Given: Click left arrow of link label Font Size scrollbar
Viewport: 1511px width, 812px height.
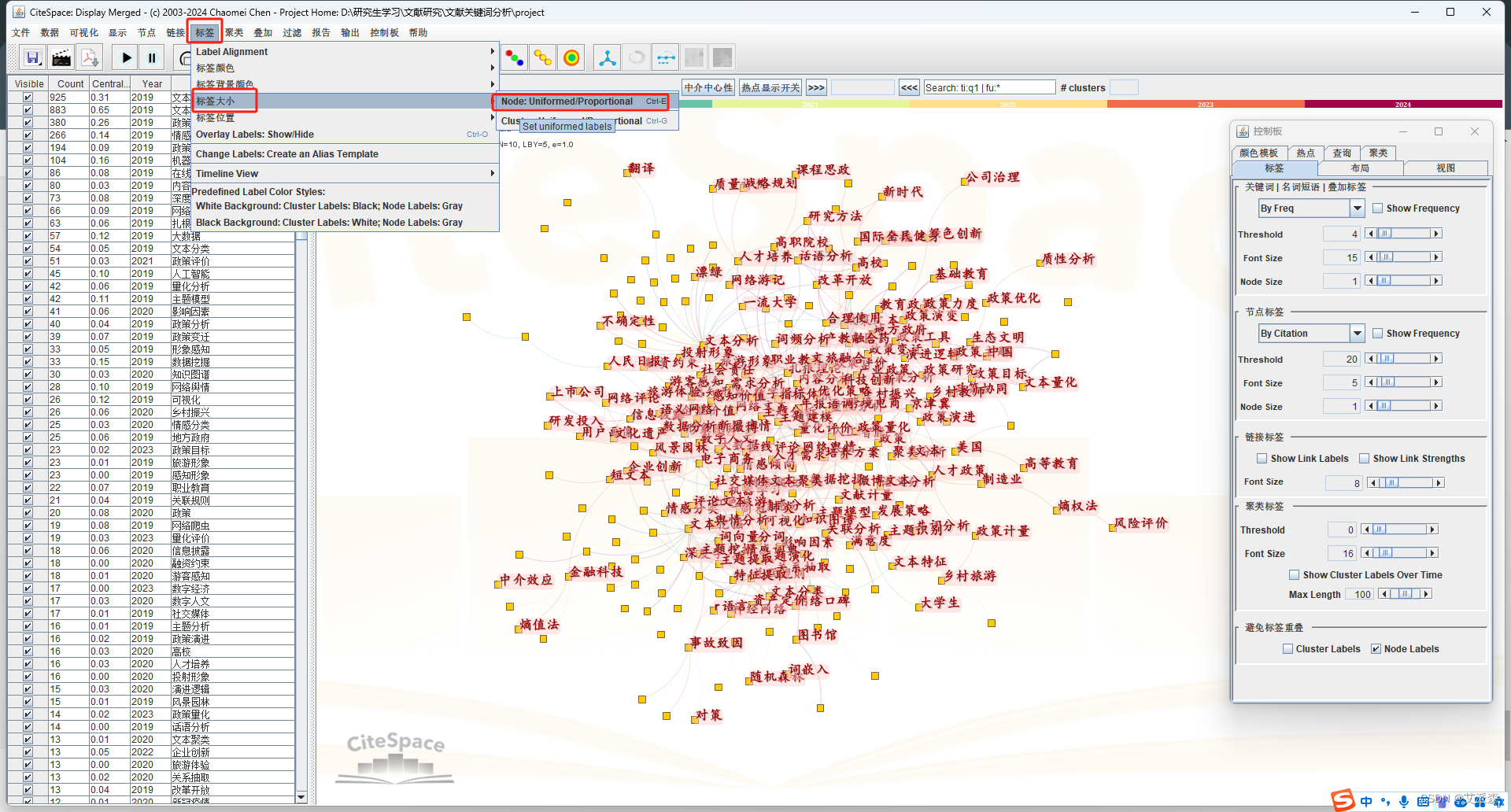Looking at the screenshot, I should 1372,482.
